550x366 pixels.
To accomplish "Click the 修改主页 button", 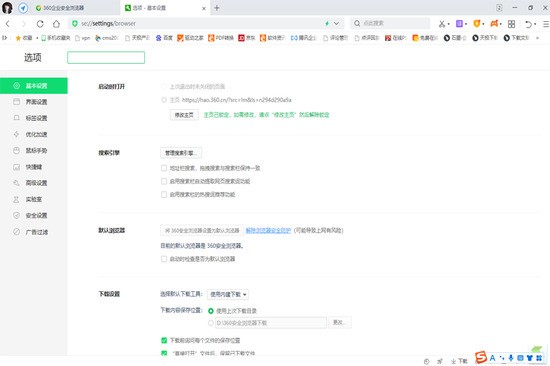I will (x=184, y=115).
